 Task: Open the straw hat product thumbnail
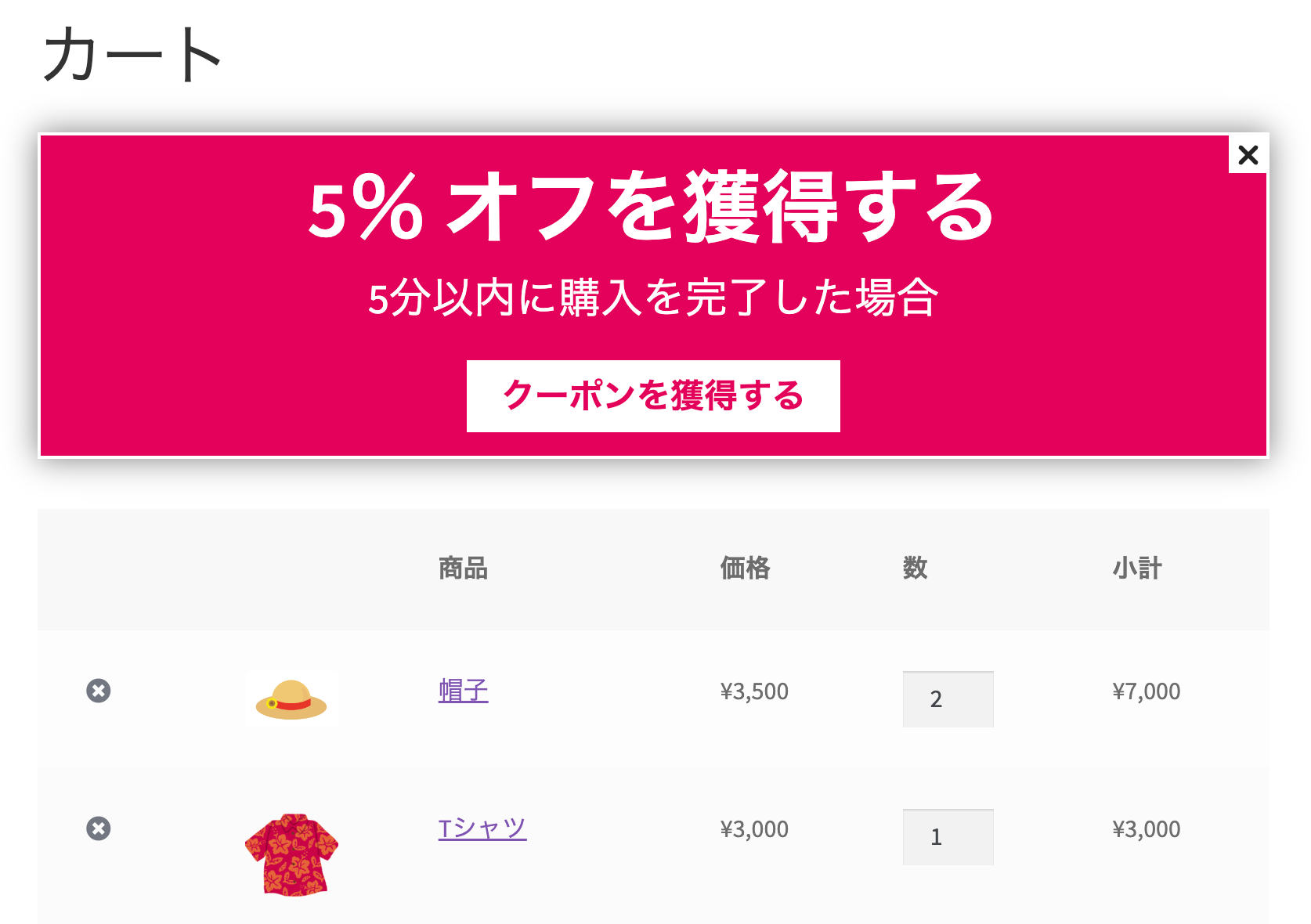coord(291,699)
